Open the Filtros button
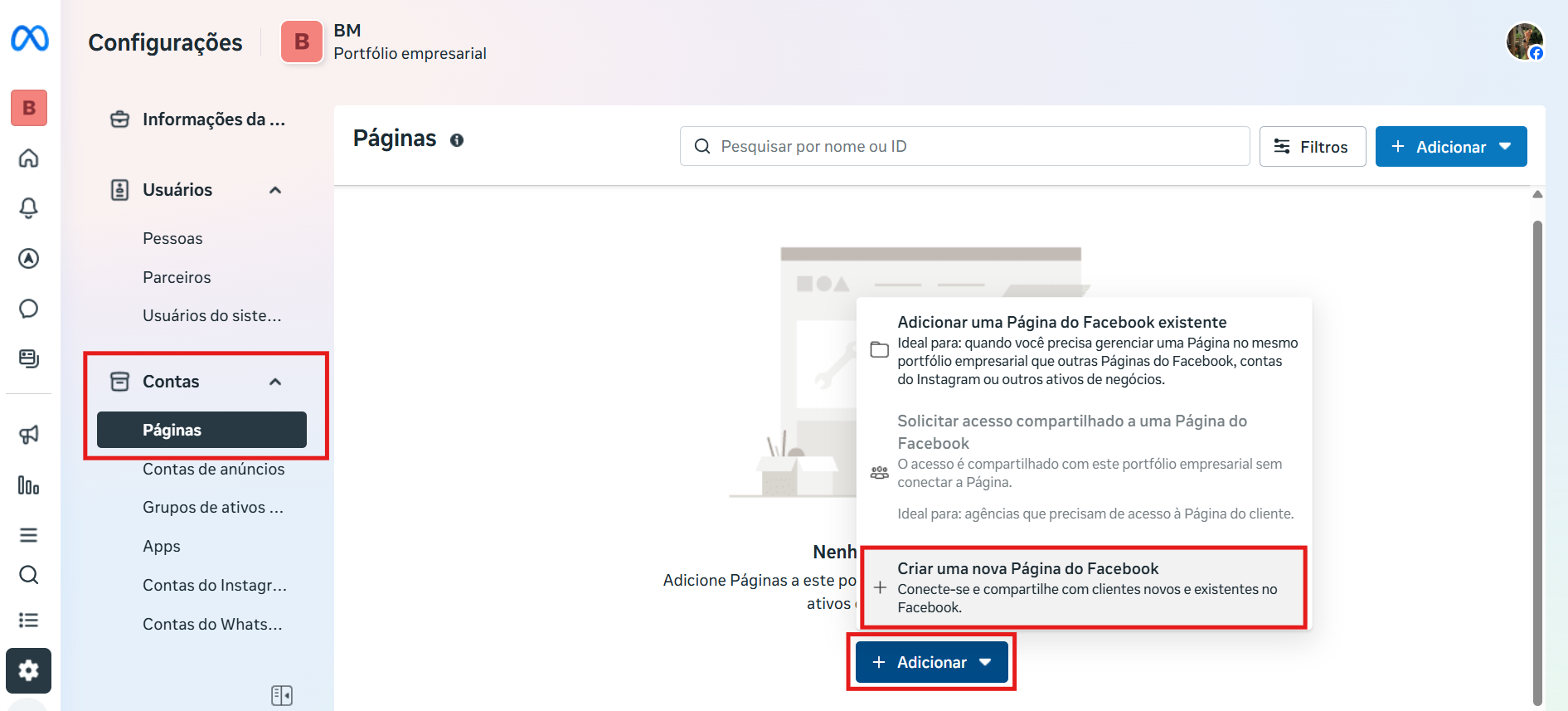Image resolution: width=1568 pixels, height=711 pixels. click(x=1313, y=147)
